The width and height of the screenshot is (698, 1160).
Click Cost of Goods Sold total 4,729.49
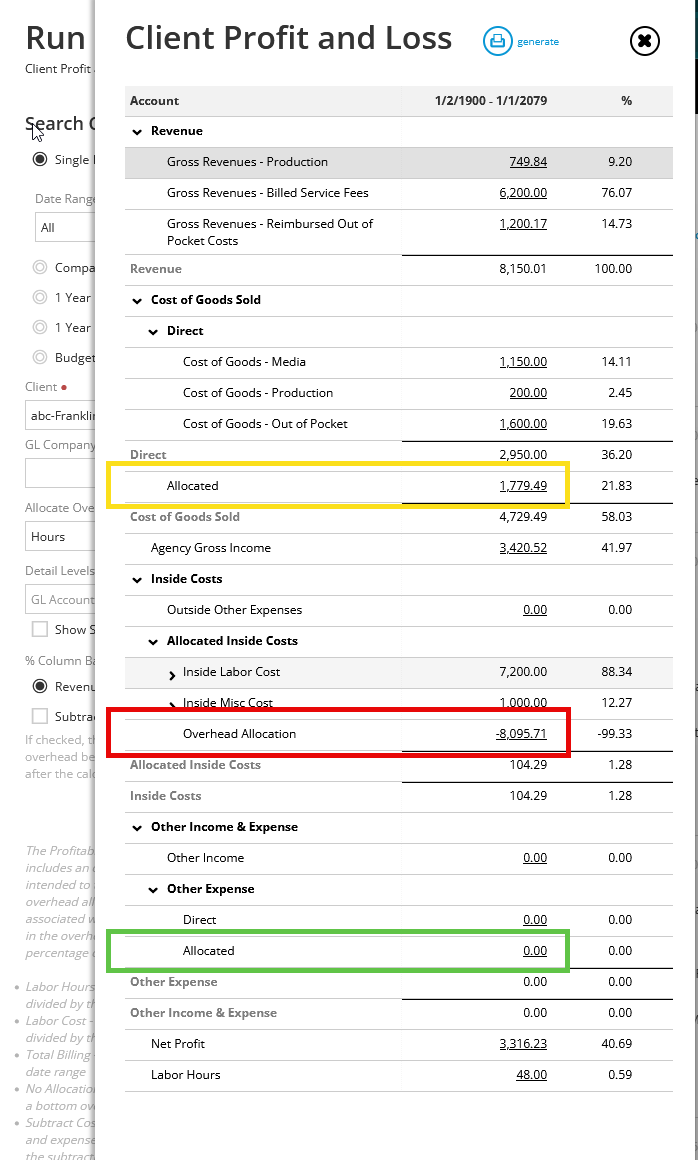pos(523,516)
